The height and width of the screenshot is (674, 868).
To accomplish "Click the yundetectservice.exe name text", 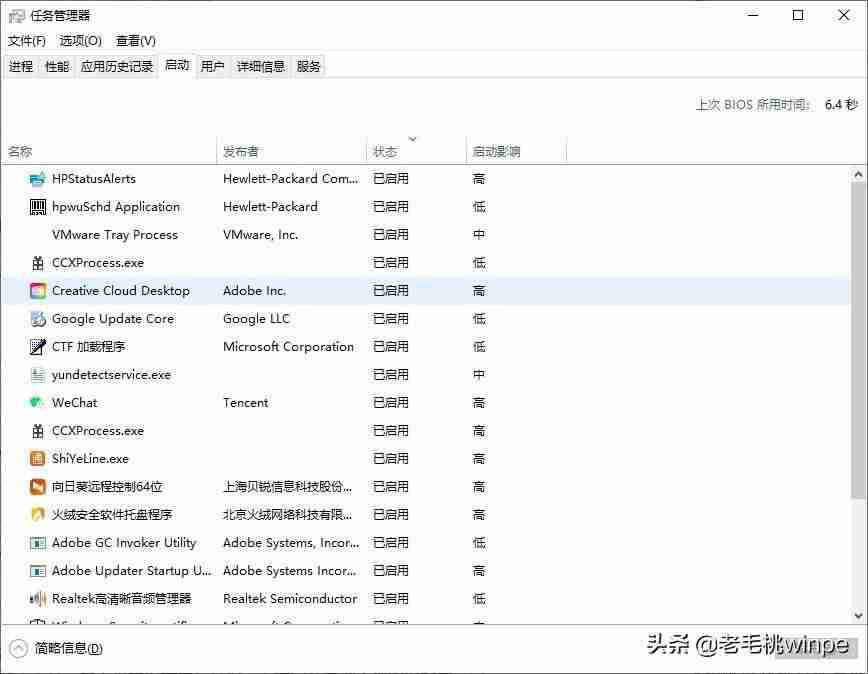I will coord(111,375).
